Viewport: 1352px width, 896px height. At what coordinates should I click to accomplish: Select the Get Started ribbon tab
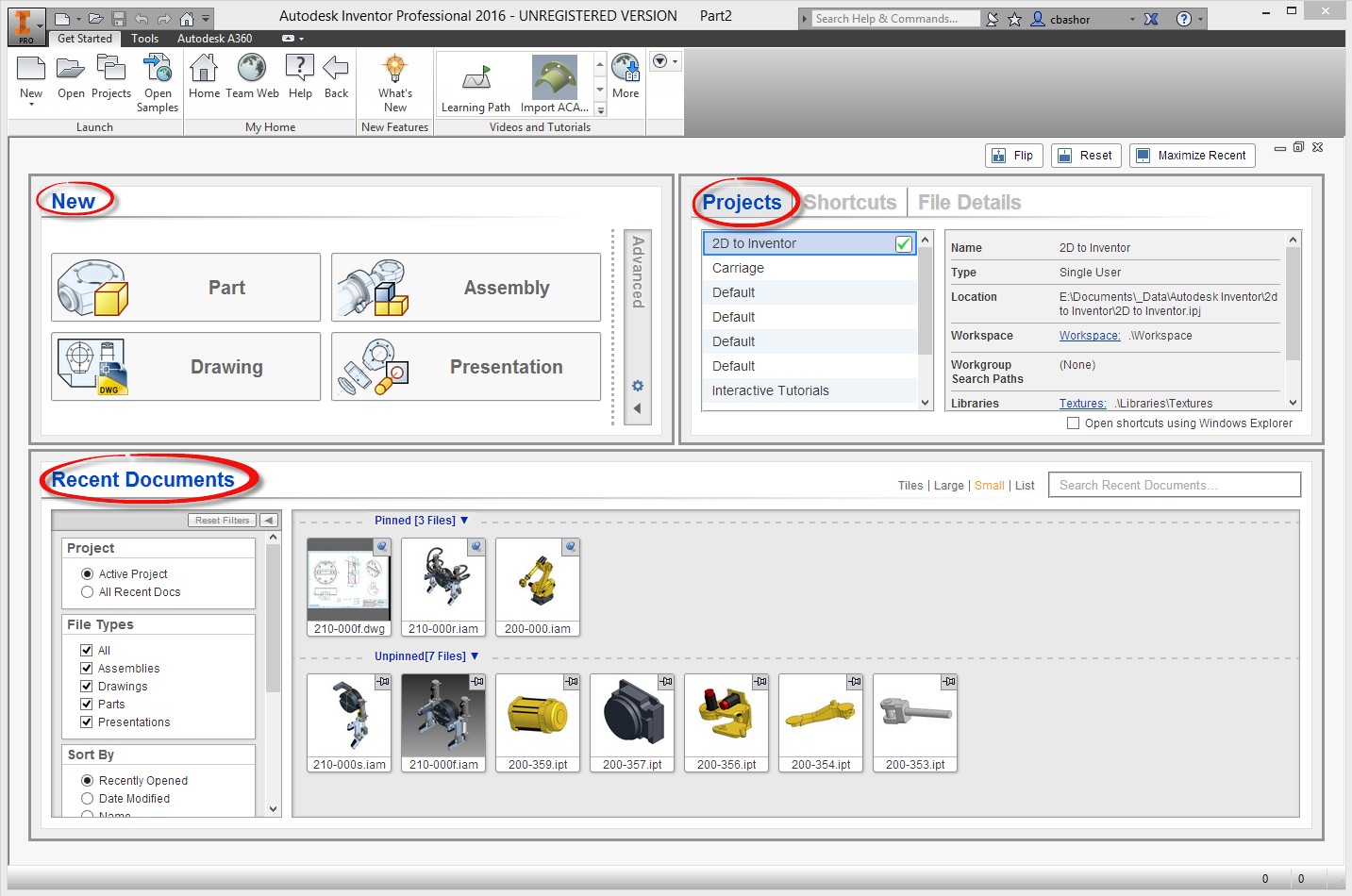85,39
